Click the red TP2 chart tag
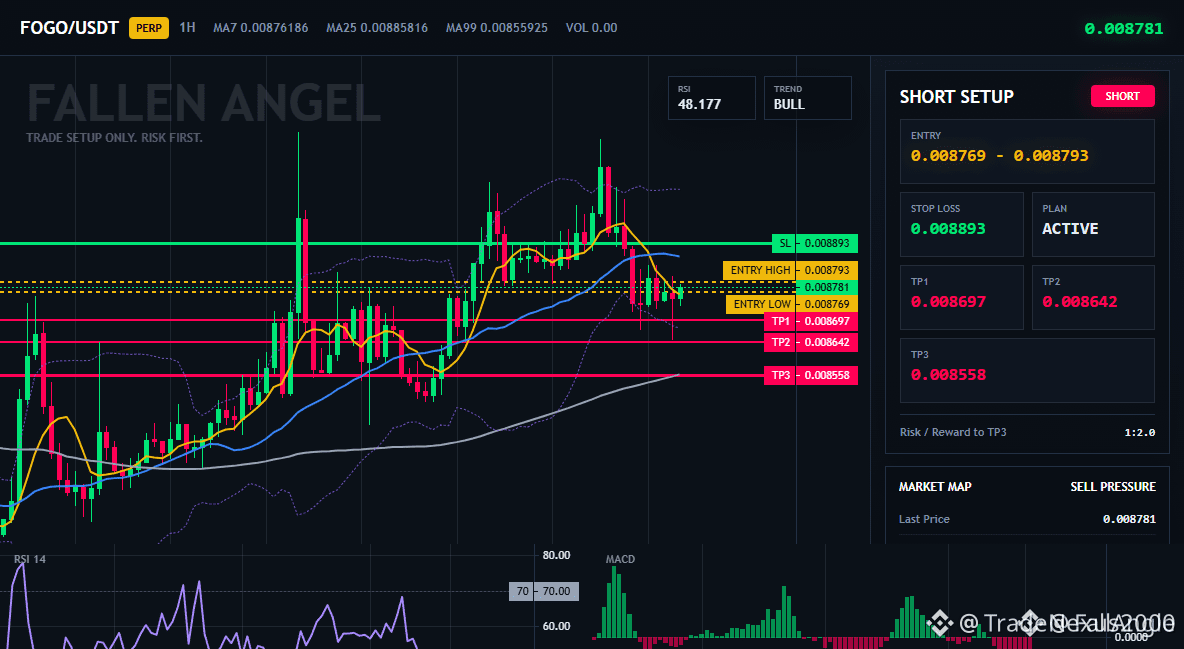This screenshot has height=649, width=1184. (x=811, y=342)
